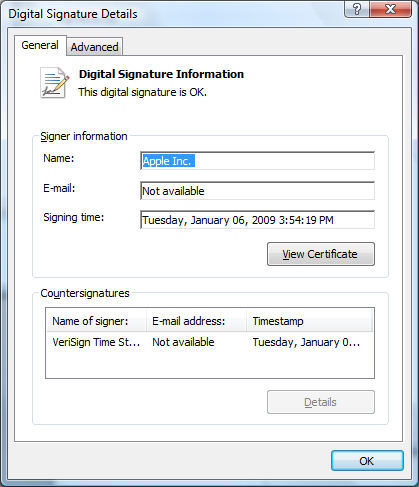The image size is (419, 487).
Task: Click the E-mail address column header
Action: click(x=196, y=321)
